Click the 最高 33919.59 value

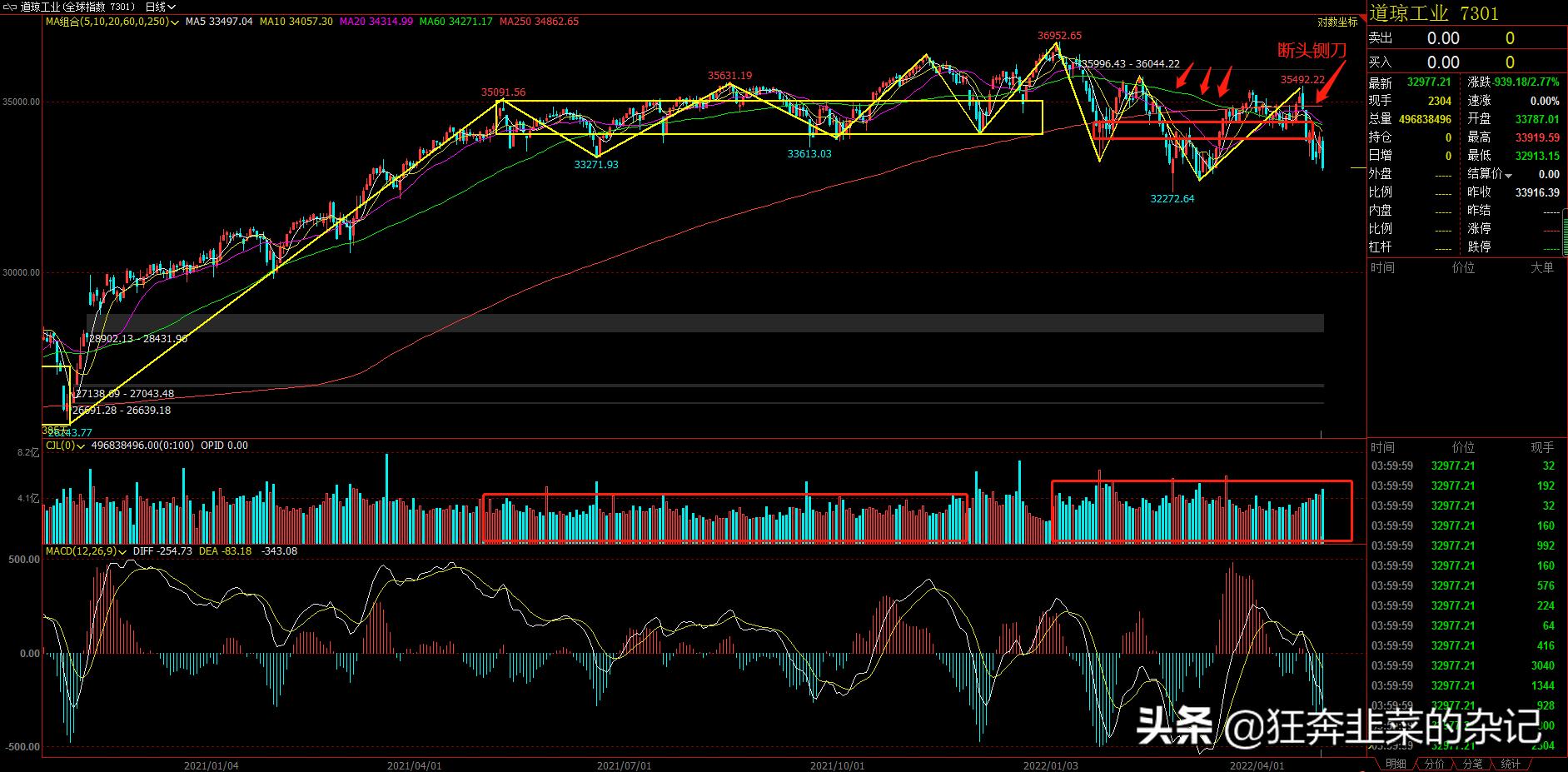point(1536,138)
